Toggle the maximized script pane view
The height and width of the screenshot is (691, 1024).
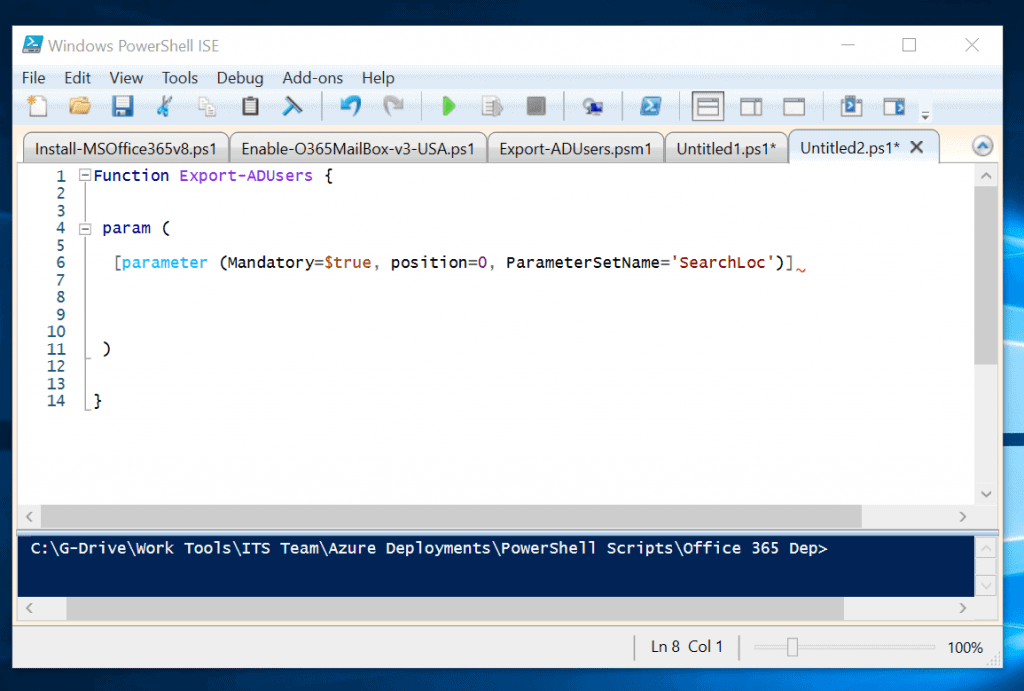point(794,105)
